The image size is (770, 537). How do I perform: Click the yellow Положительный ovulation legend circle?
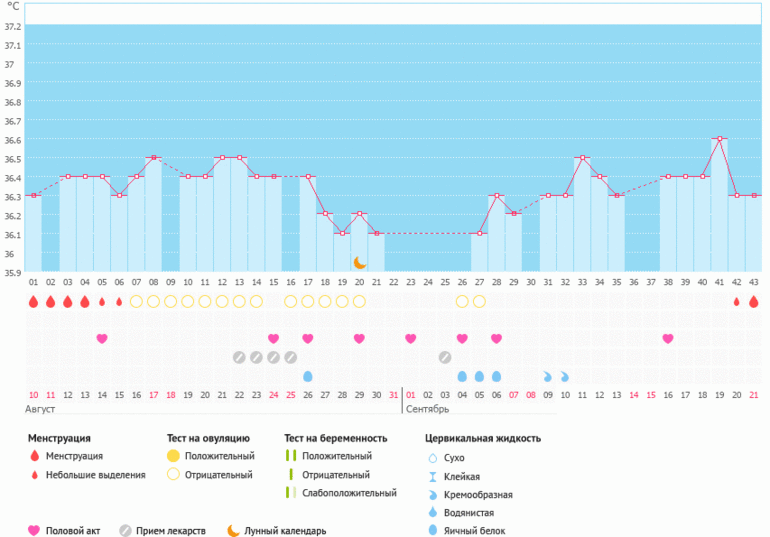coord(173,456)
